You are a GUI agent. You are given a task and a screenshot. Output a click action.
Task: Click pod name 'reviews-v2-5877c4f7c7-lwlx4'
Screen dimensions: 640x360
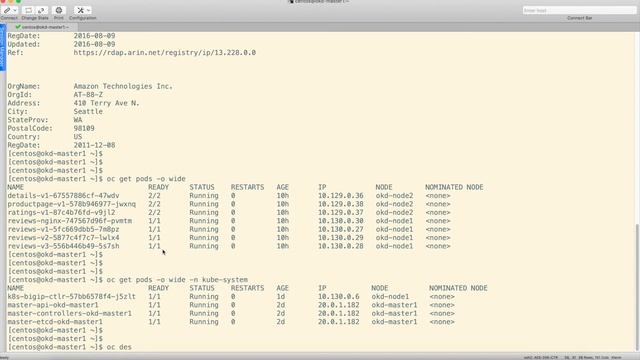pyautogui.click(x=63, y=238)
